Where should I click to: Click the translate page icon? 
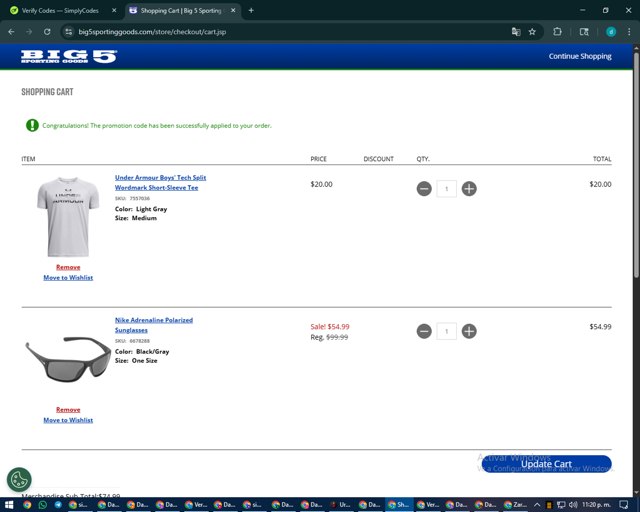[516, 32]
